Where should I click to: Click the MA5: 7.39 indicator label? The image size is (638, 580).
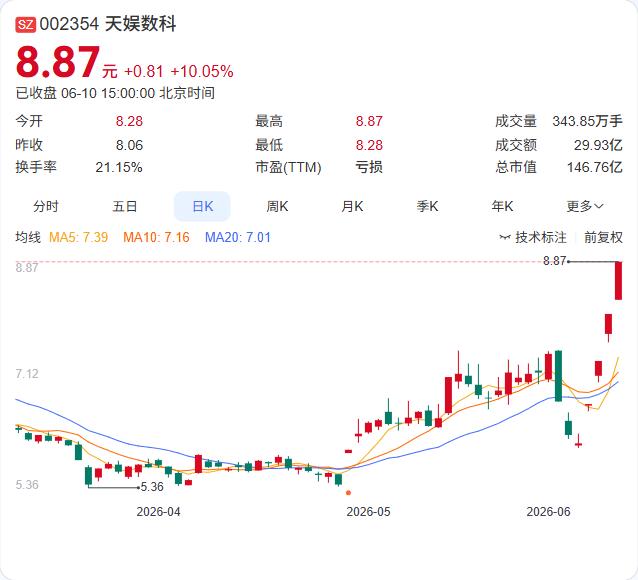coord(79,237)
